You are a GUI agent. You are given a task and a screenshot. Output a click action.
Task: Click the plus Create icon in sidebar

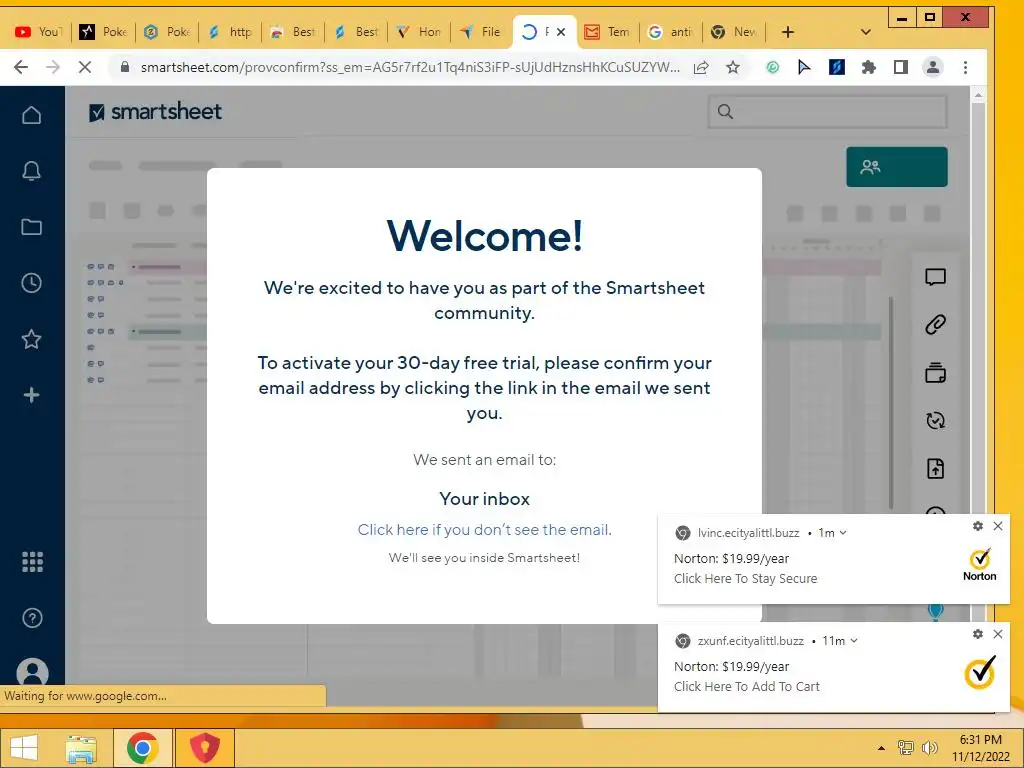click(x=31, y=395)
